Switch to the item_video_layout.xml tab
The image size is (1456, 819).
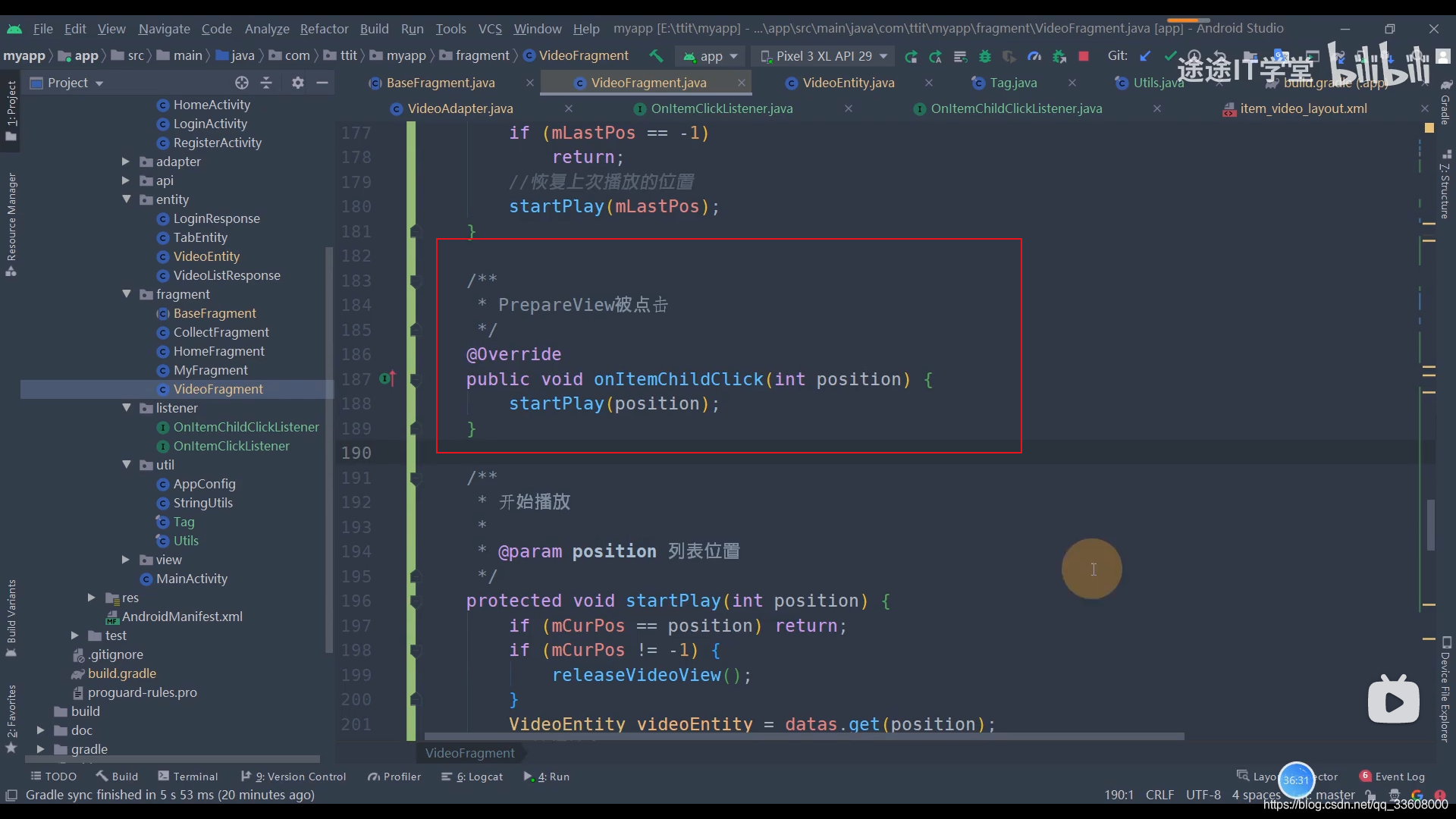click(1304, 108)
